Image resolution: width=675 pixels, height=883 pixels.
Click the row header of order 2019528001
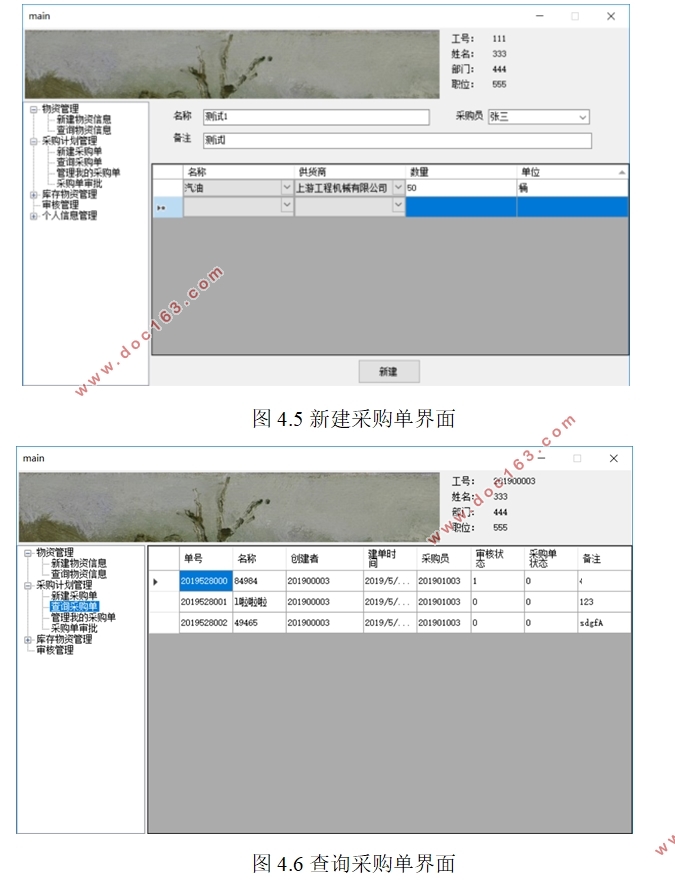164,602
